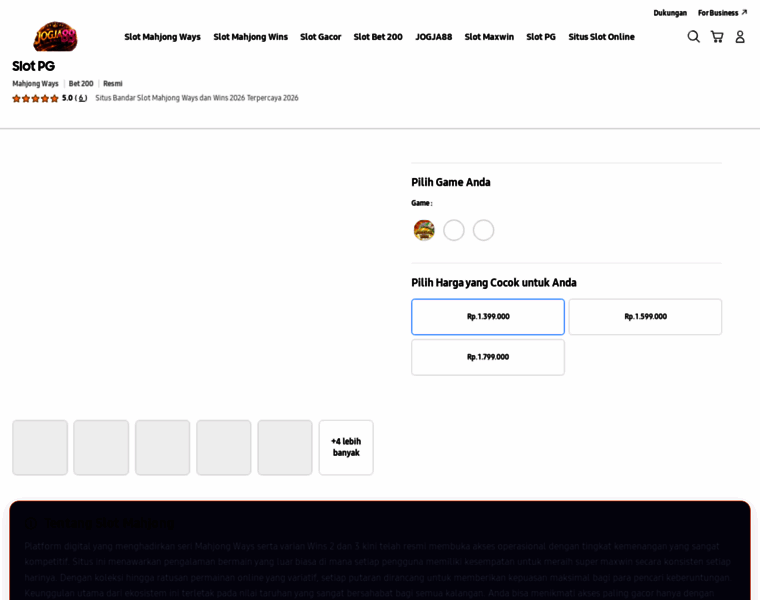Viewport: 760px width, 600px height.
Task: Click the JOGJA88 logo
Action: click(55, 36)
